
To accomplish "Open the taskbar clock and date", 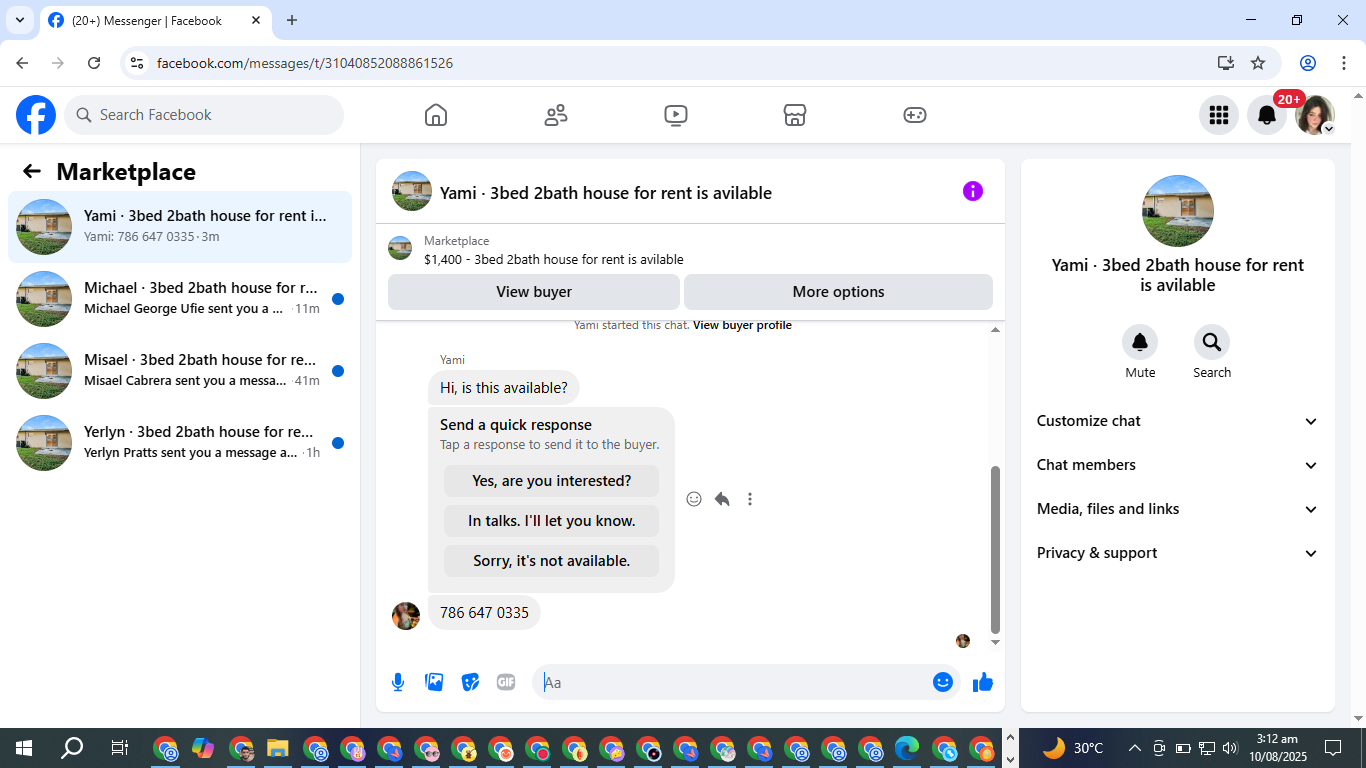I will tap(1277, 748).
